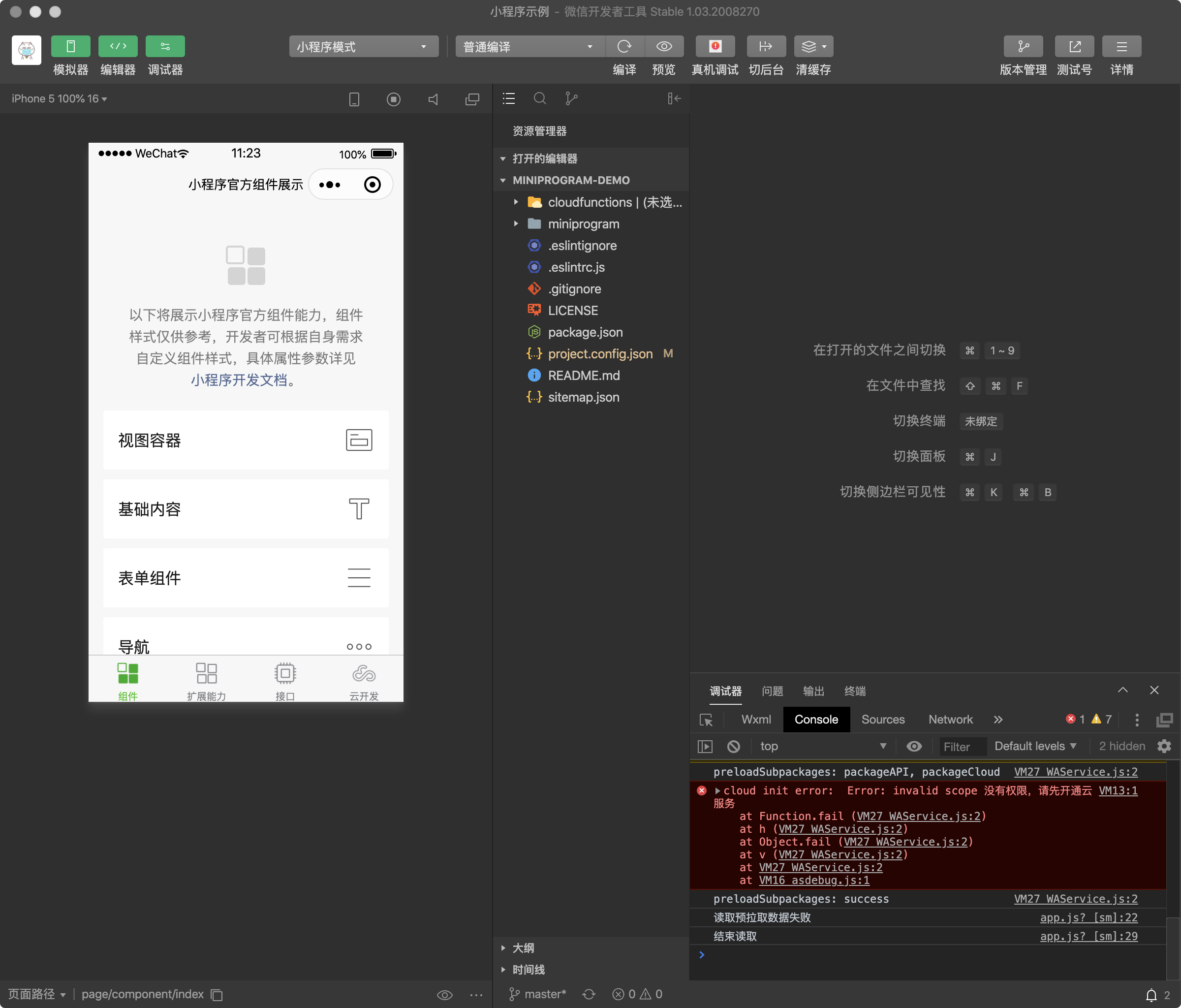
Task: Open console settings gear icon
Action: tap(1164, 746)
